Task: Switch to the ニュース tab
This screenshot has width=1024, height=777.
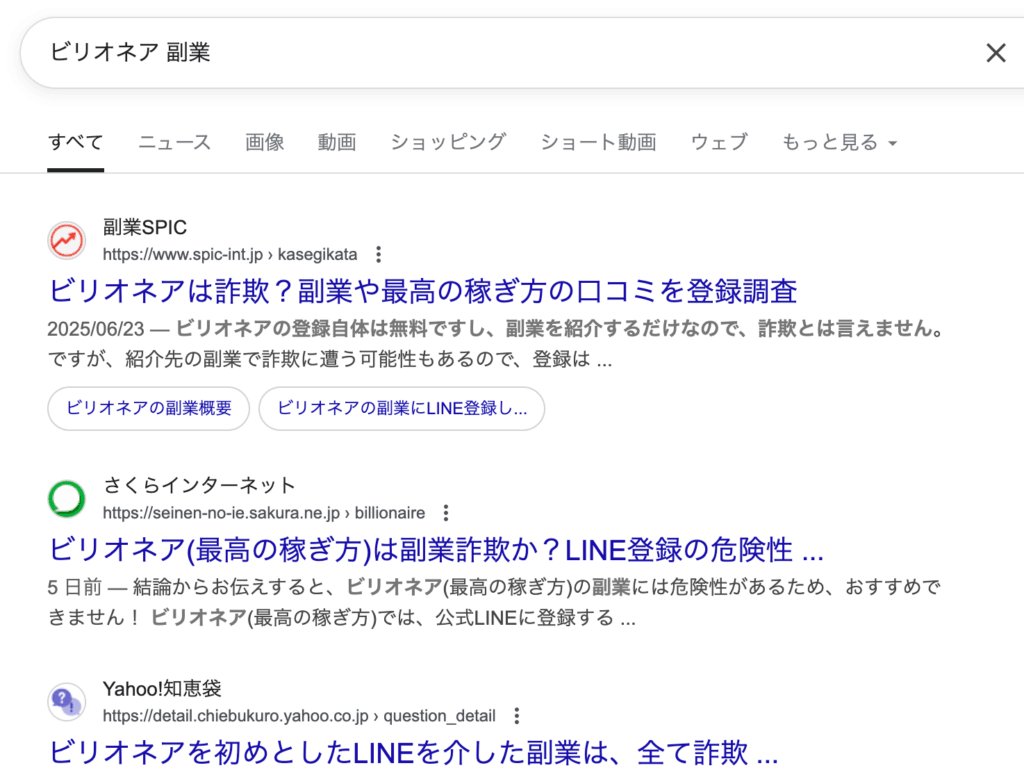Action: [x=174, y=142]
